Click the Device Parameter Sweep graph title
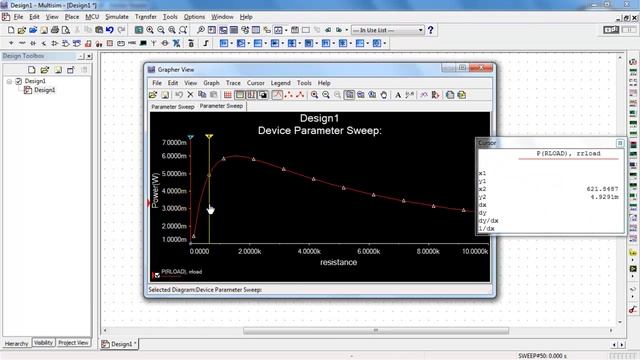This screenshot has width=640, height=360. click(320, 131)
